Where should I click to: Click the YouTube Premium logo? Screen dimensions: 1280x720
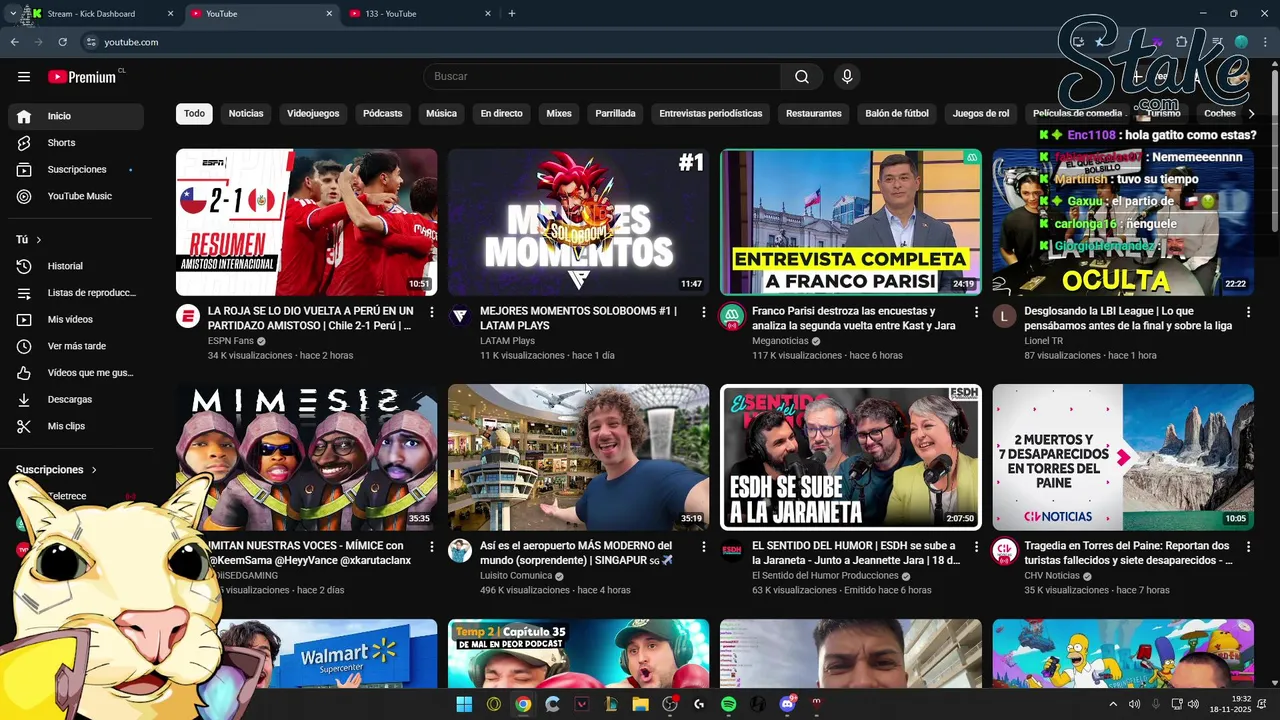click(84, 77)
